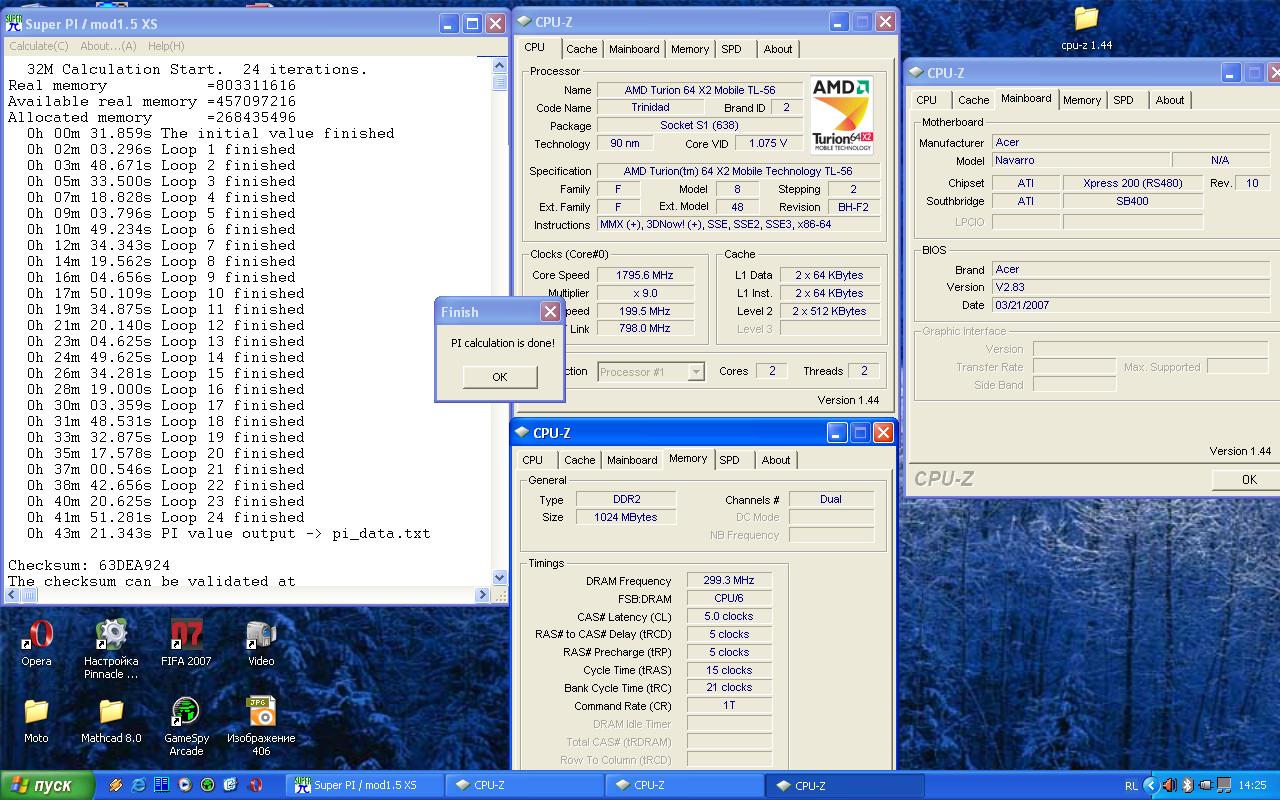Switch to Memory tab in top CPU-Z

690,49
